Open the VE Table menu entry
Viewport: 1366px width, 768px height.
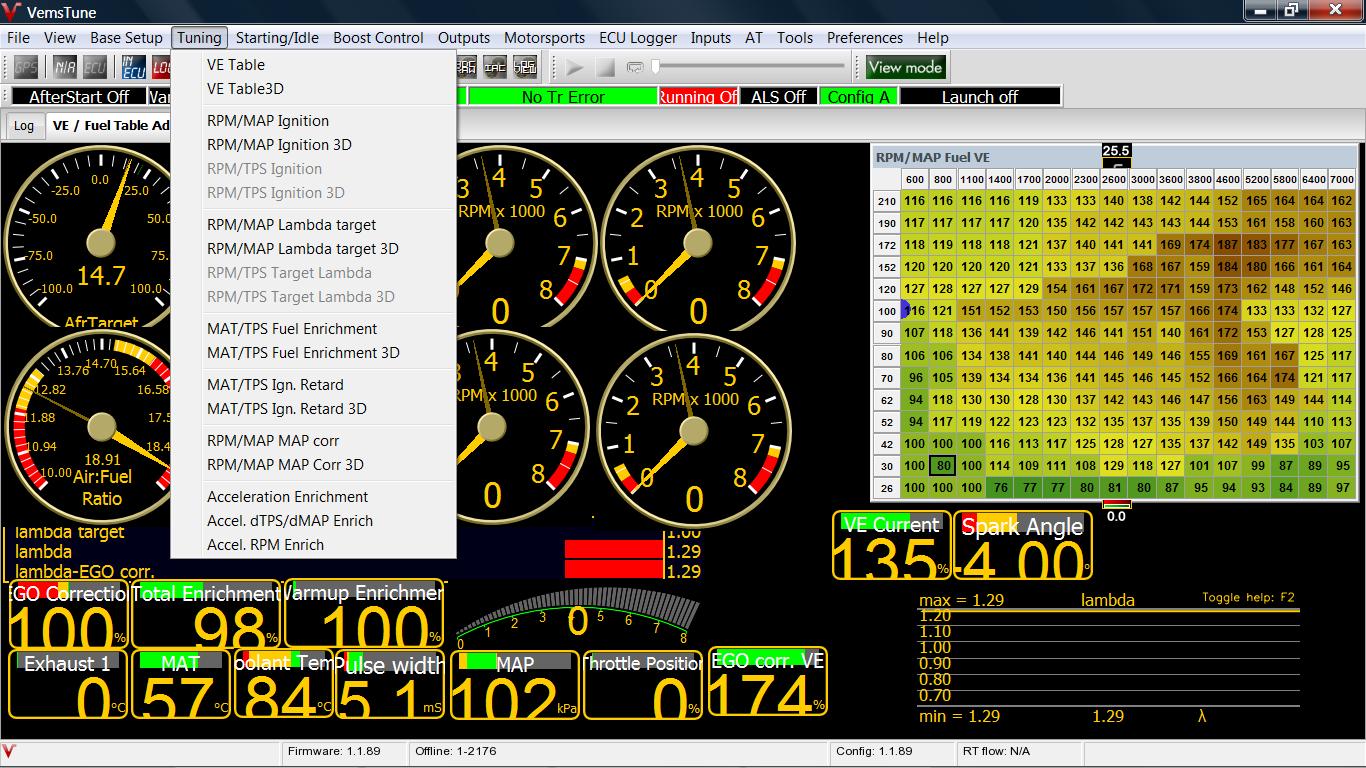point(236,65)
